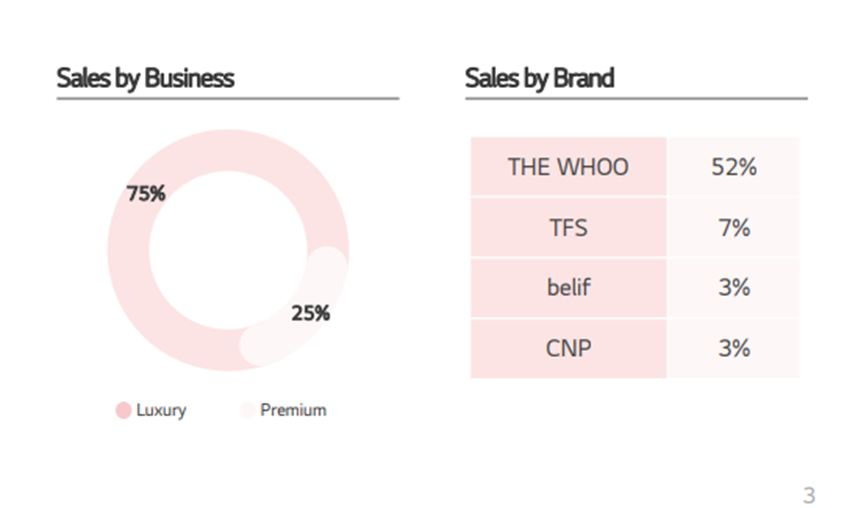This screenshot has height=508, width=847.
Task: Click the 75% donut chart label
Action: tap(146, 193)
